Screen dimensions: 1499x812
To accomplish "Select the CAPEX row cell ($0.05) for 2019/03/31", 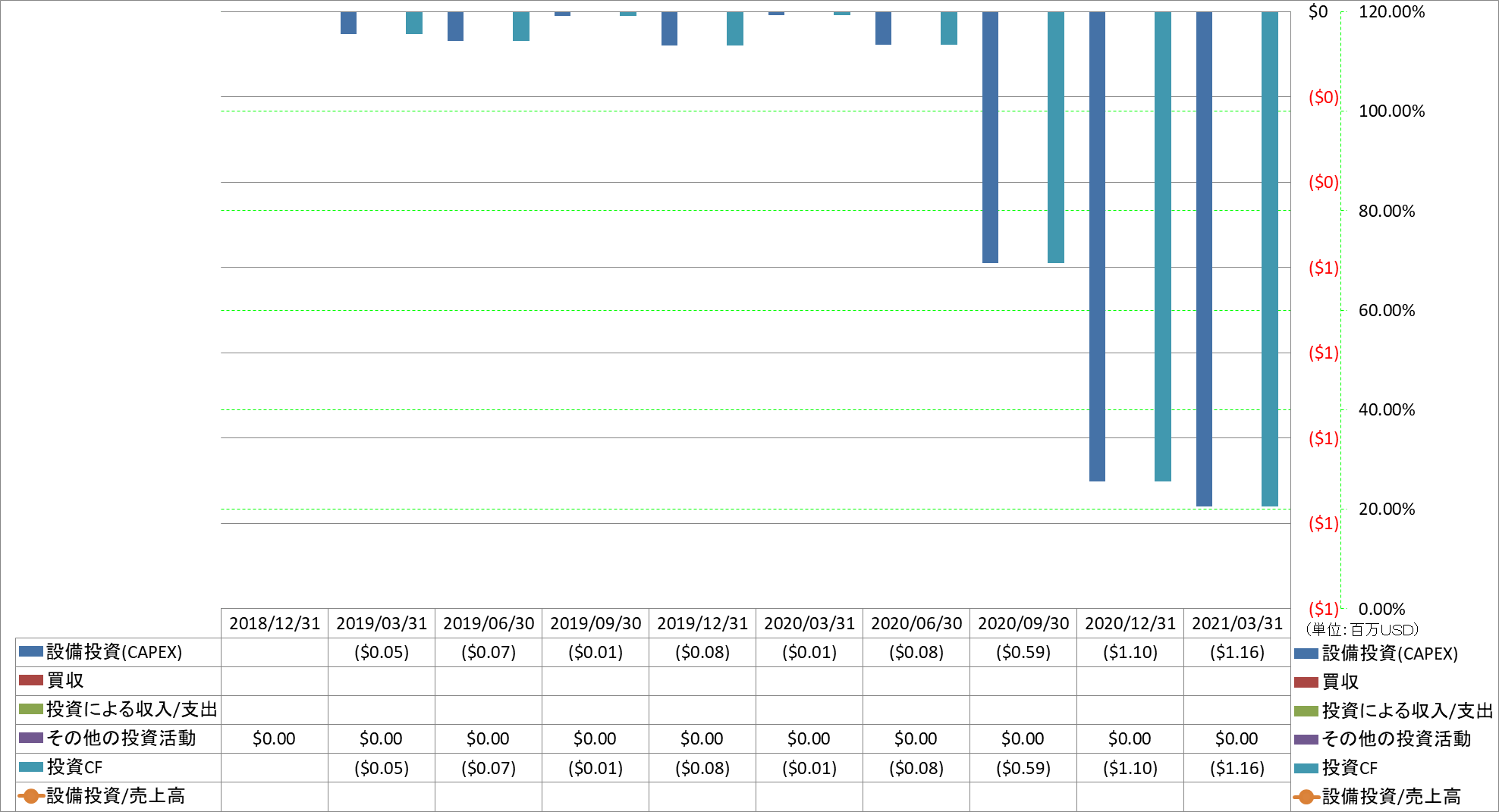I will coord(382,652).
